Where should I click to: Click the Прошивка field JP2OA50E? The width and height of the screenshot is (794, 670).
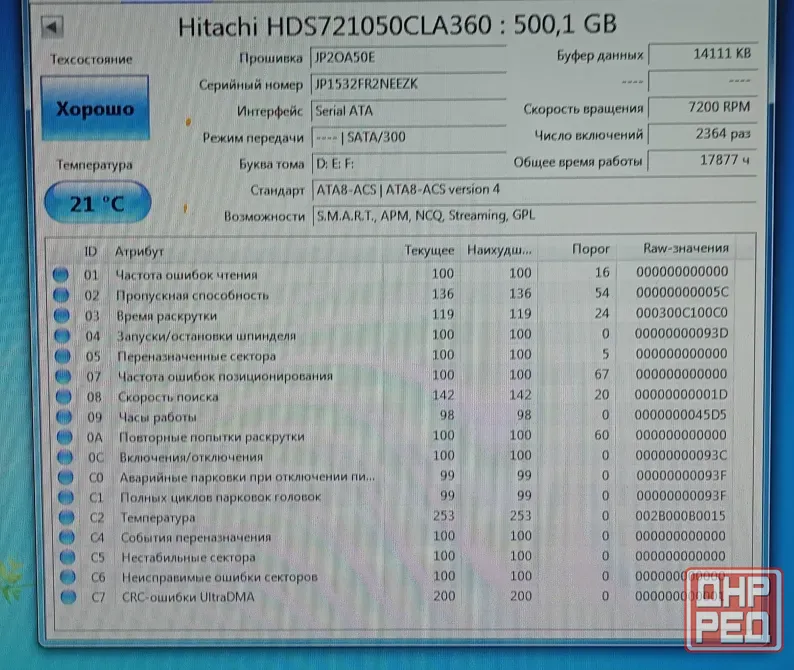point(408,57)
